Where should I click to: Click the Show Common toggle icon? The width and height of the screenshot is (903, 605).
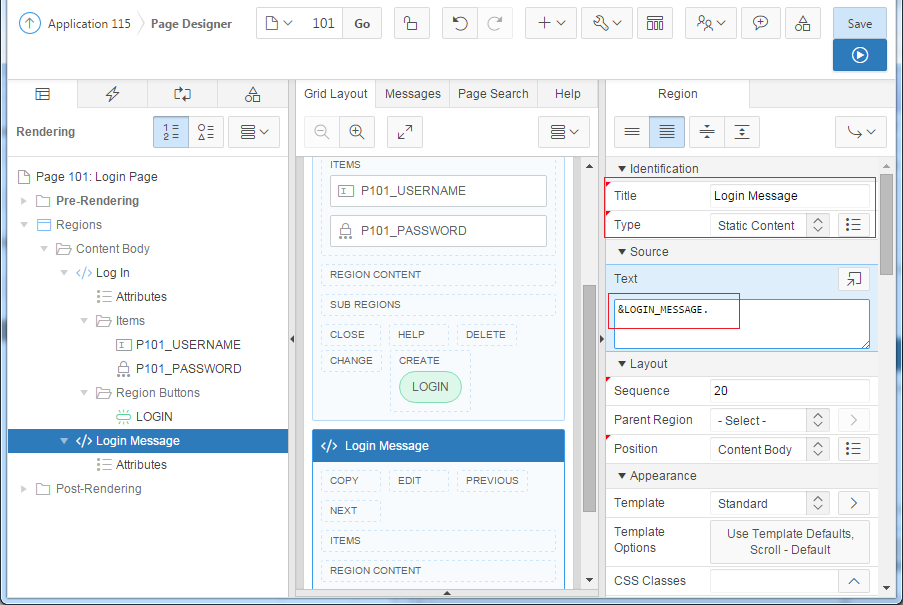pos(632,132)
